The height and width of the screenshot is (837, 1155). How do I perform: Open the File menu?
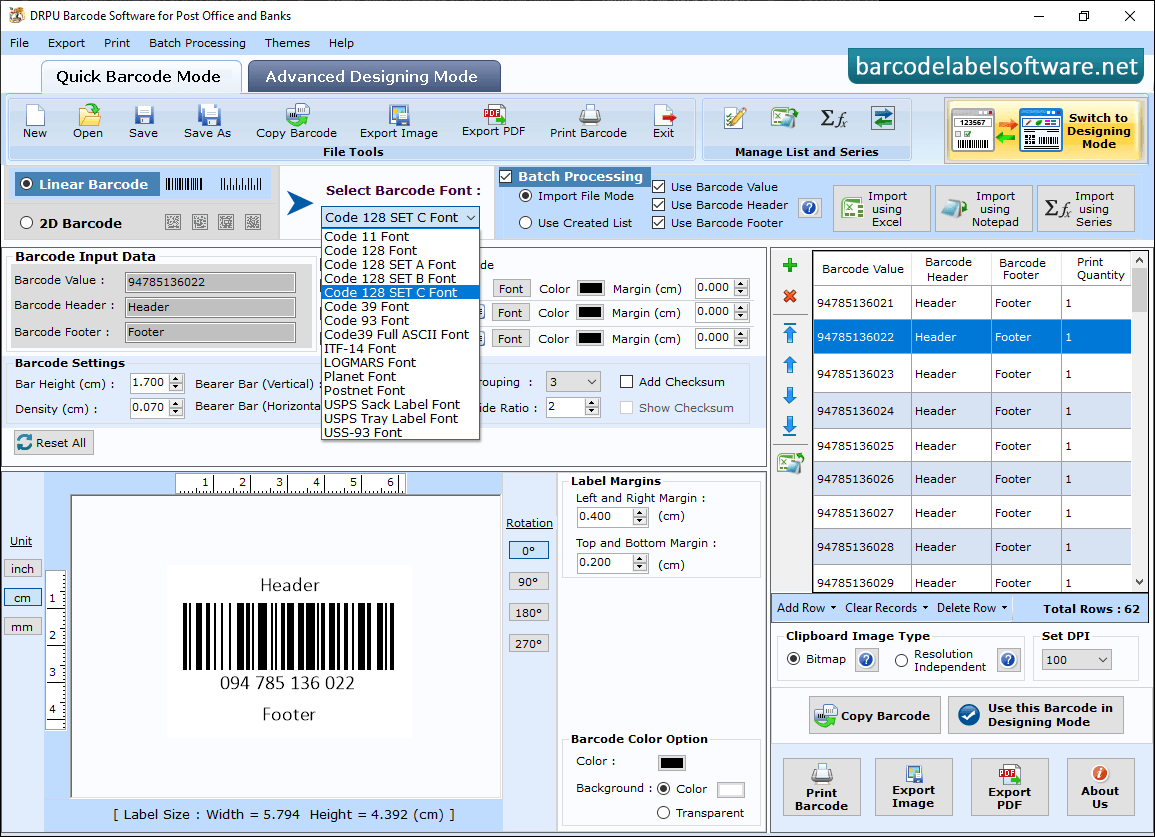19,43
